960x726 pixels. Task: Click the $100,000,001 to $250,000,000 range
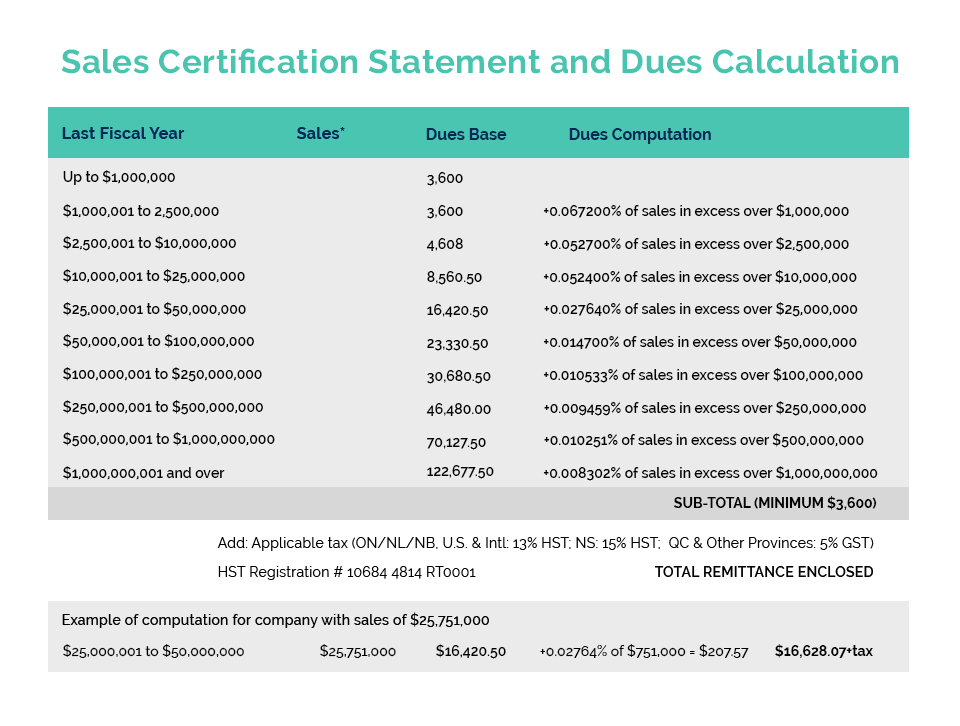[x=162, y=374]
